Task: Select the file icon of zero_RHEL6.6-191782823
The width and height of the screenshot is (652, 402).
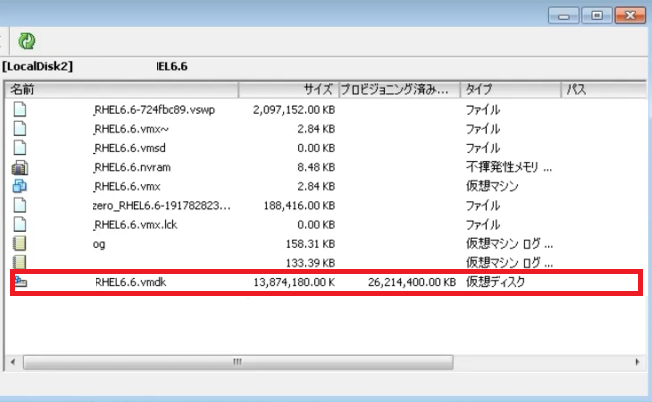Action: (x=20, y=205)
